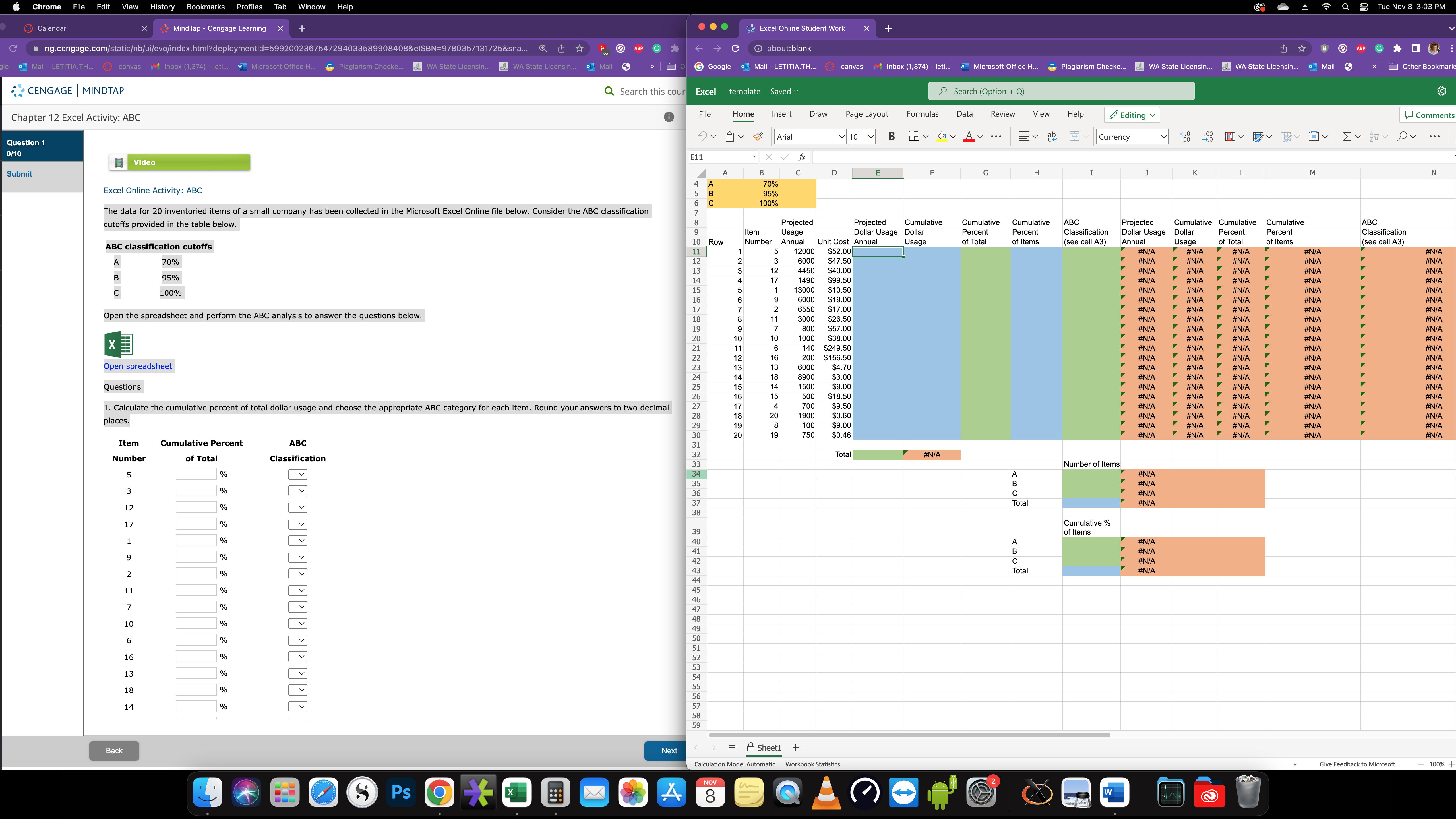The image size is (1456, 819).
Task: Switch to the Calendar browser tab
Action: tap(85, 28)
